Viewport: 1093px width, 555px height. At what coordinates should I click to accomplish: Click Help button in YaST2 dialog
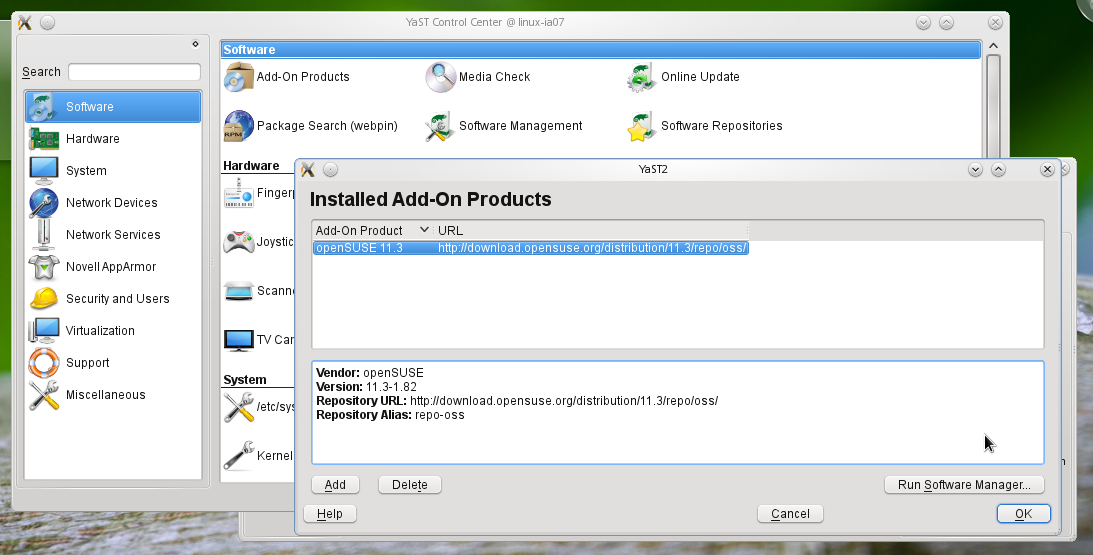coord(330,514)
